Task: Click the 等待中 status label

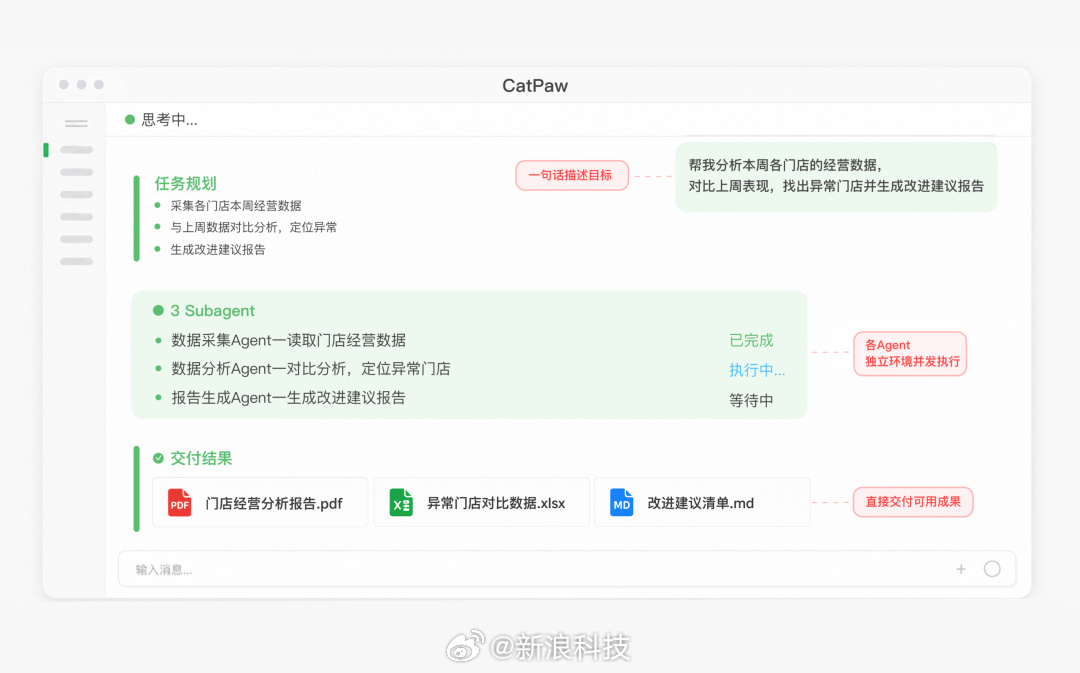Action: (x=751, y=400)
